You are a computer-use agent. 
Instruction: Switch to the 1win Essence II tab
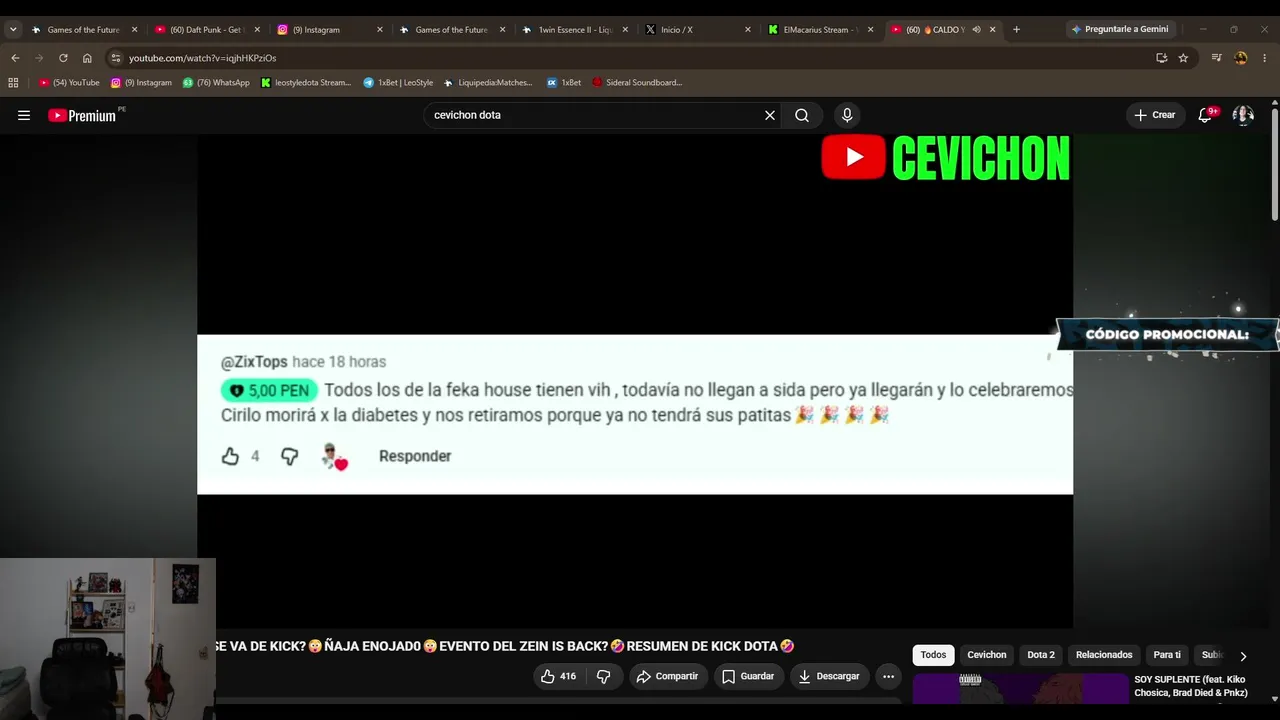[x=575, y=29]
